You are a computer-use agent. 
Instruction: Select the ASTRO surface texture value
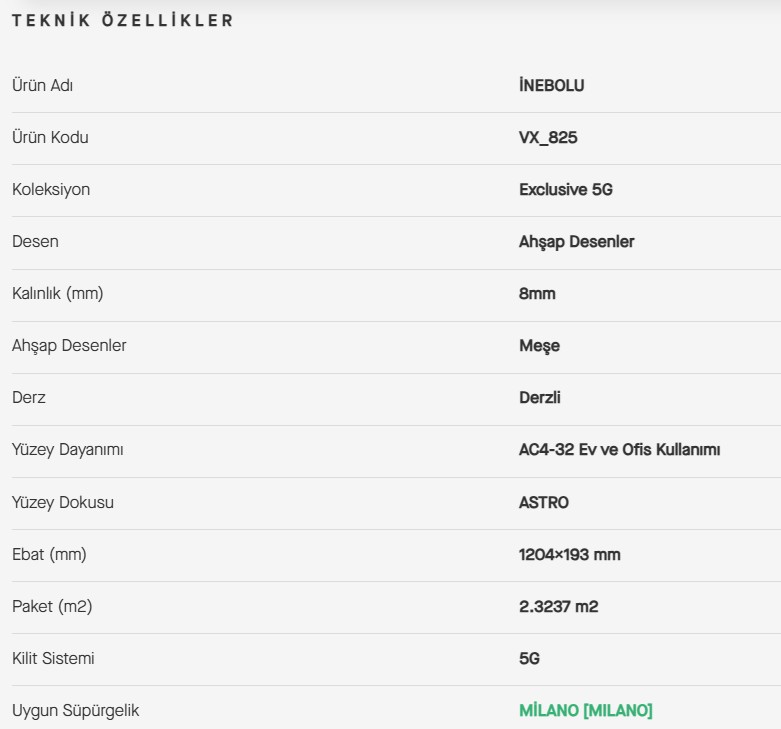coord(543,502)
